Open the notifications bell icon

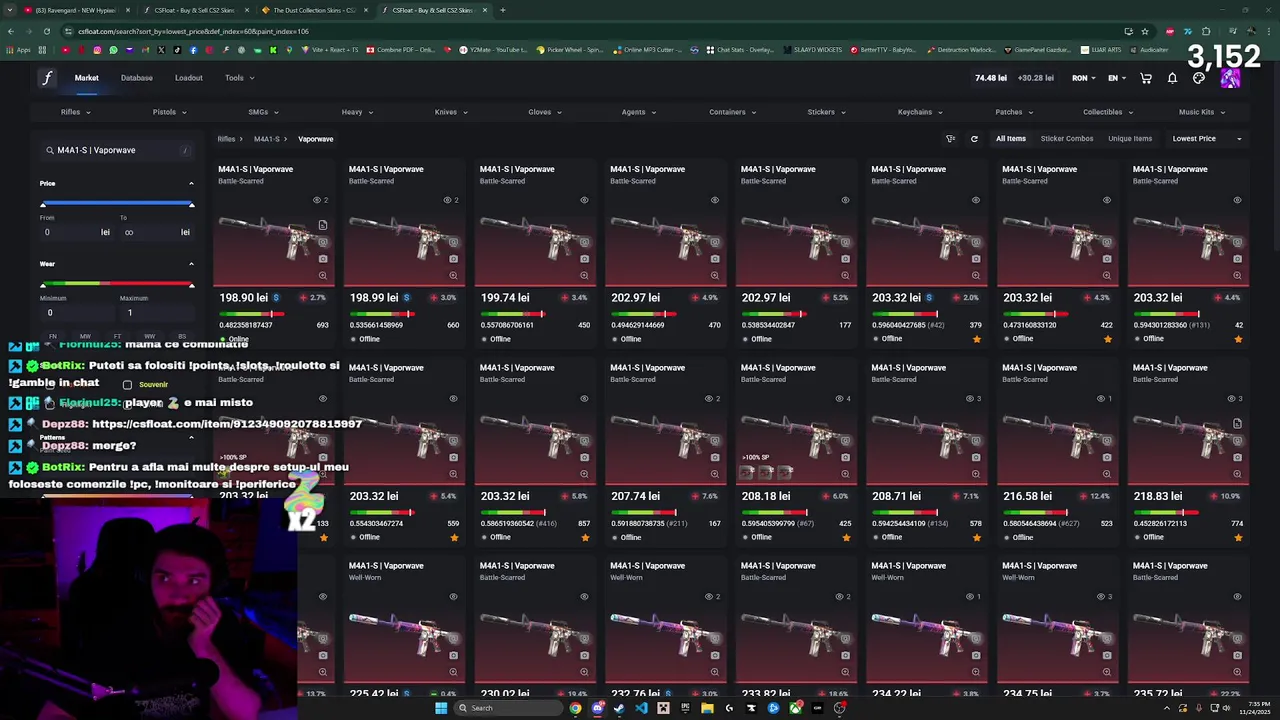(x=1172, y=78)
